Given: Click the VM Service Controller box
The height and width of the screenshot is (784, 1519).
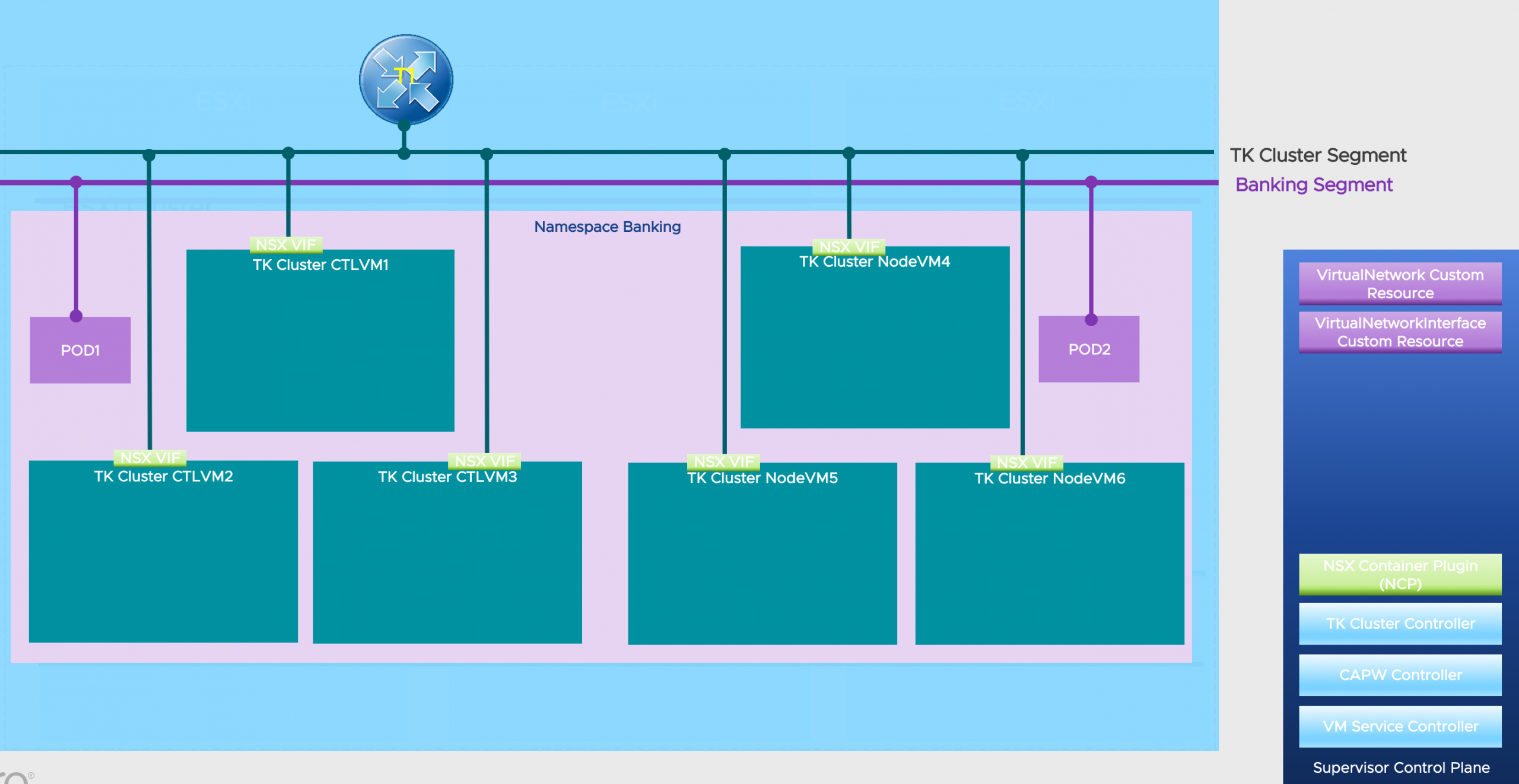Looking at the screenshot, I should (1400, 726).
